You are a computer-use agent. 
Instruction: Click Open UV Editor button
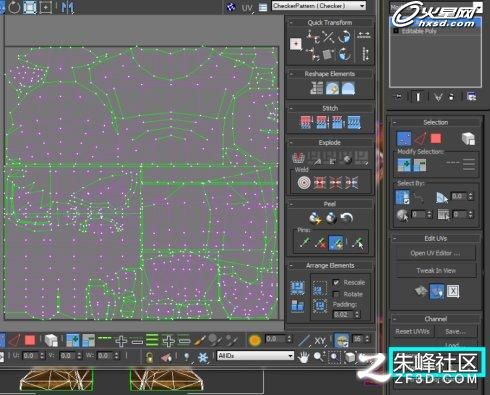tap(435, 253)
